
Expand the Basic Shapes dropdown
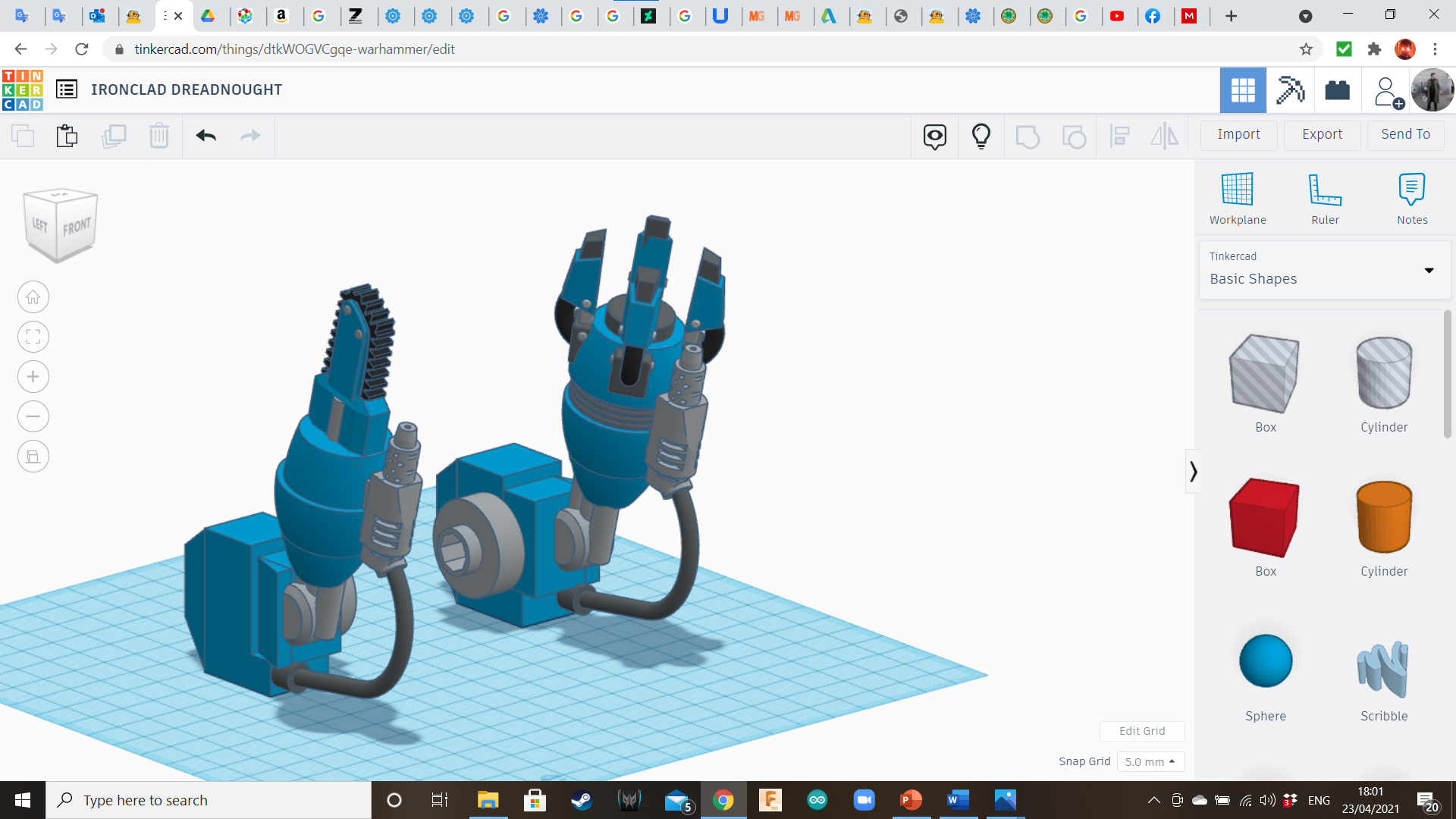tap(1428, 270)
